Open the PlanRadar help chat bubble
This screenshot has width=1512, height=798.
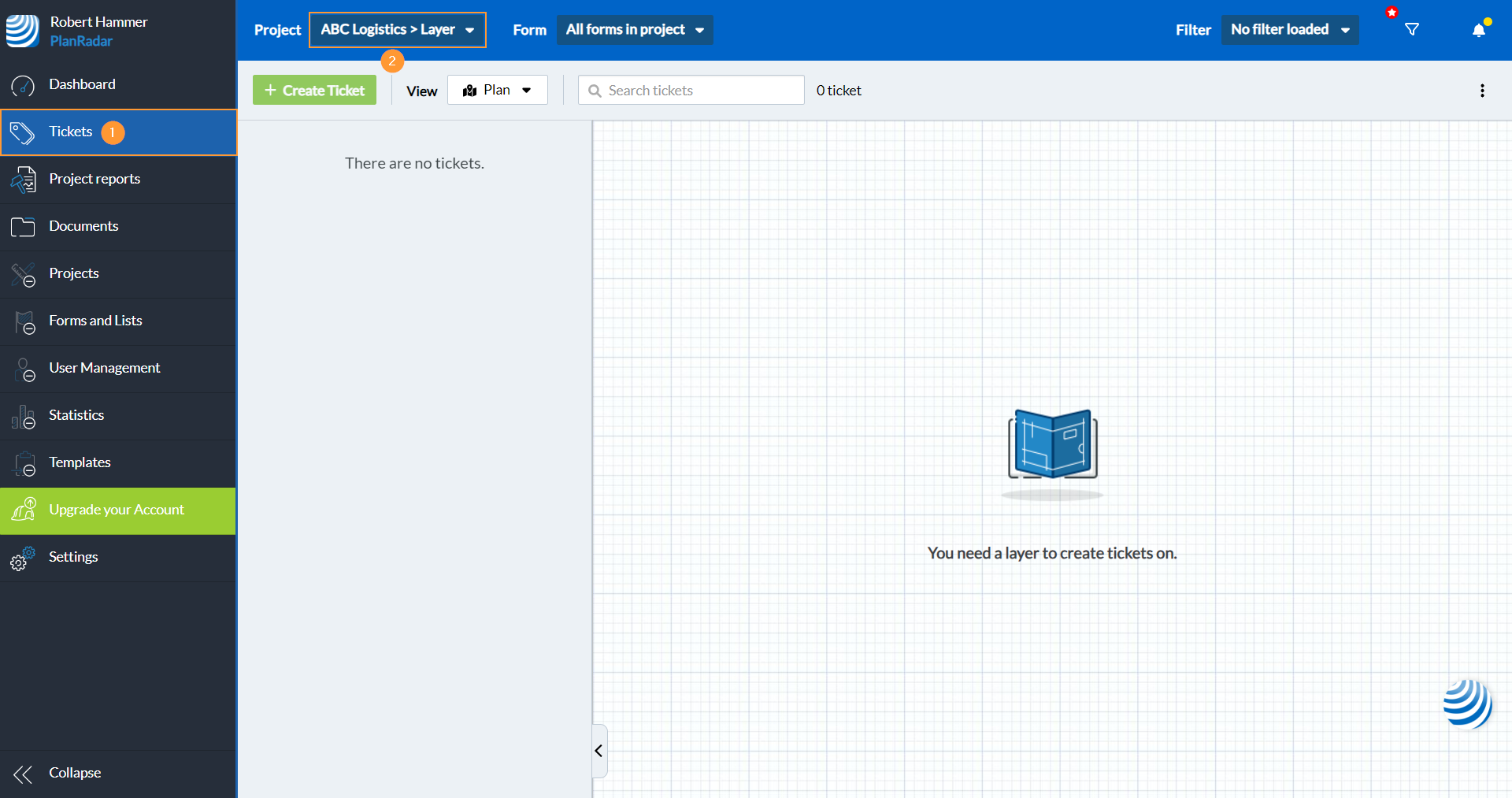pos(1467,703)
